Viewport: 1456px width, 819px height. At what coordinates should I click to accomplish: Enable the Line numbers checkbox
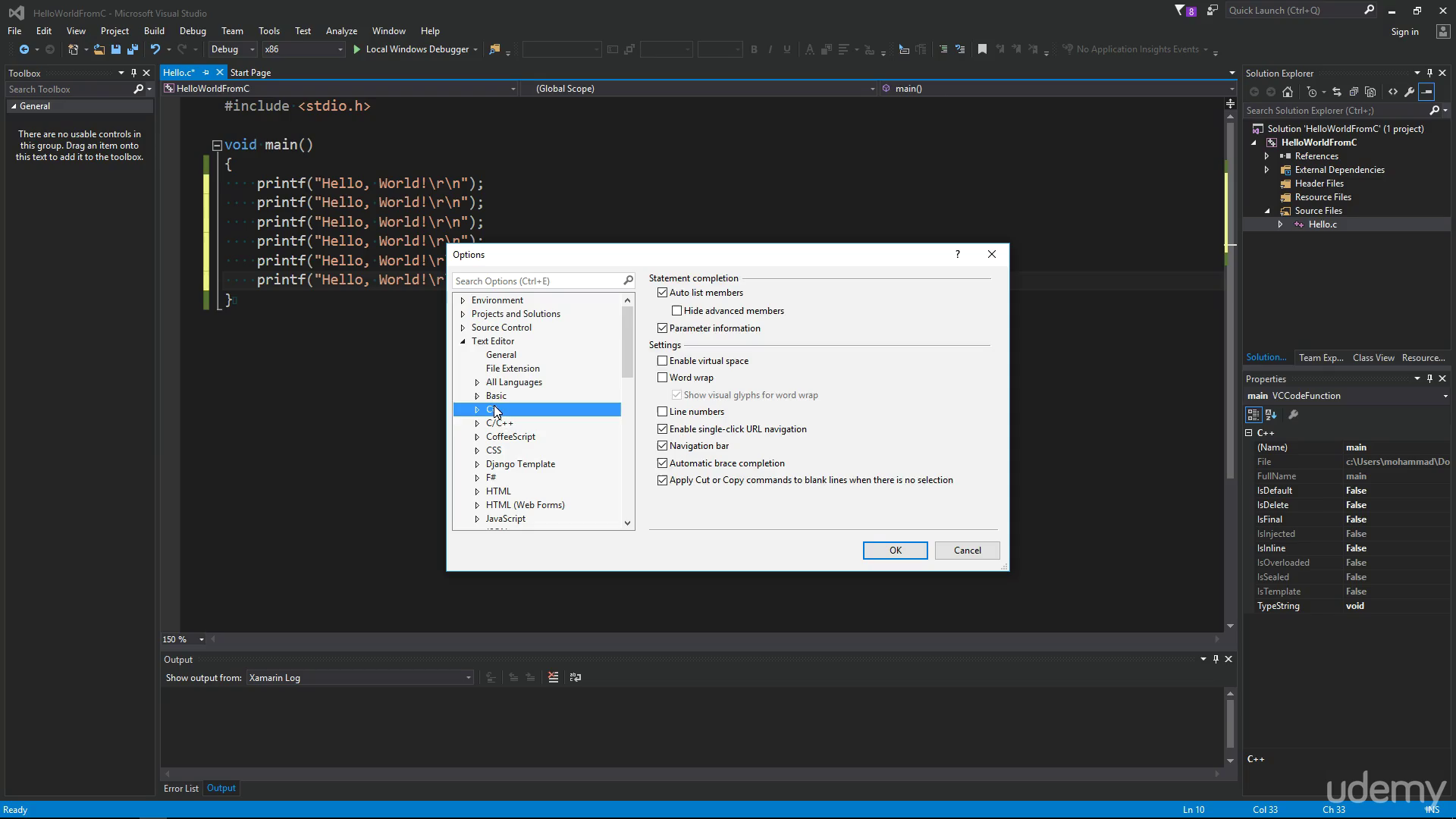point(663,412)
